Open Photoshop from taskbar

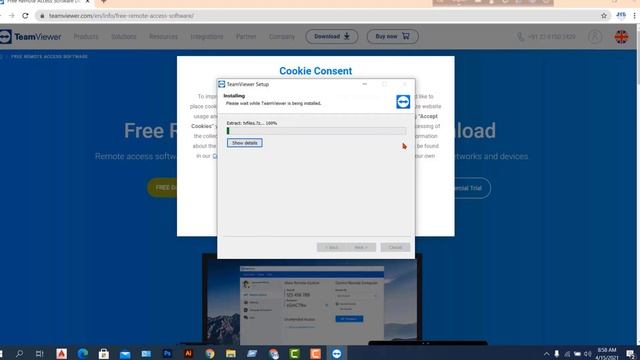[x=167, y=353]
